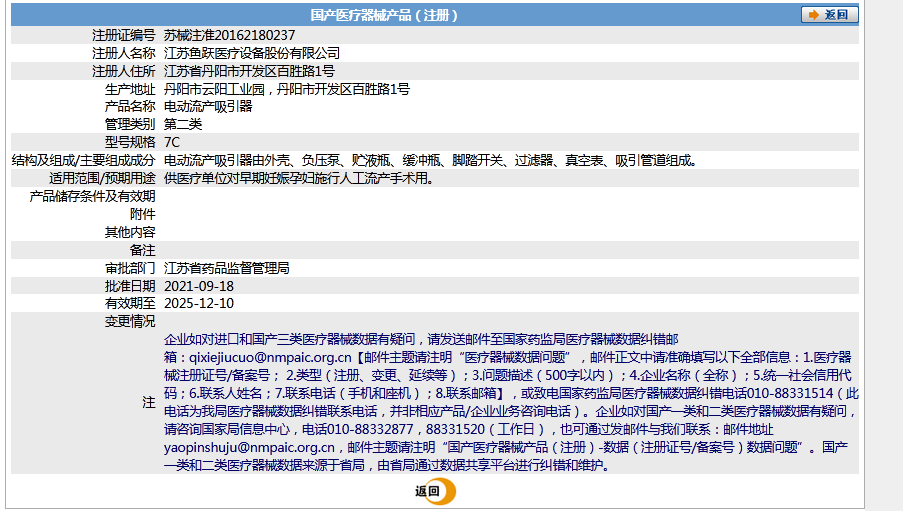Select the header title 国产医疗器械产品（注册）
Viewport: 903px width, 511px height.
pos(384,16)
